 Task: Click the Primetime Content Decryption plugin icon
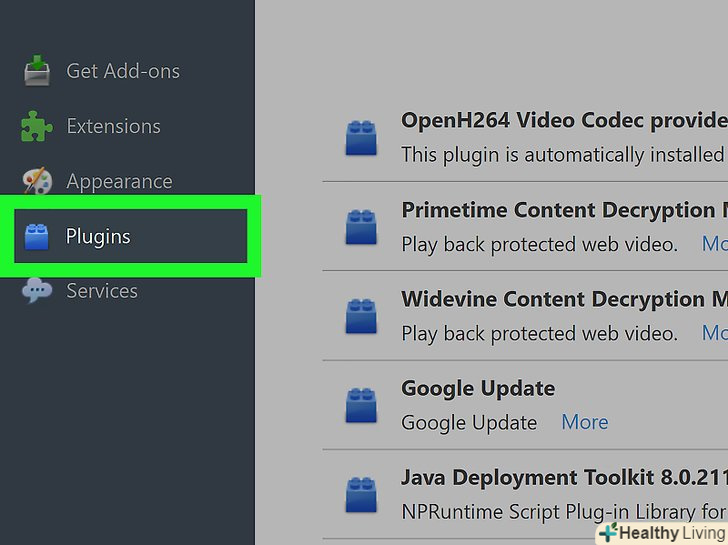coord(360,227)
